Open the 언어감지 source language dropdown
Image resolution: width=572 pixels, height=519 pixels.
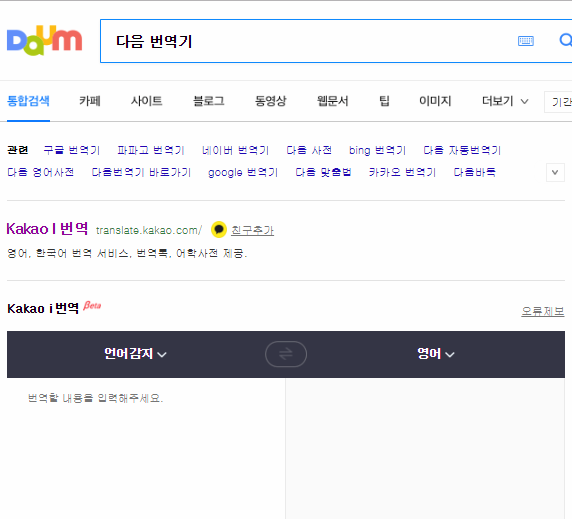click(135, 353)
